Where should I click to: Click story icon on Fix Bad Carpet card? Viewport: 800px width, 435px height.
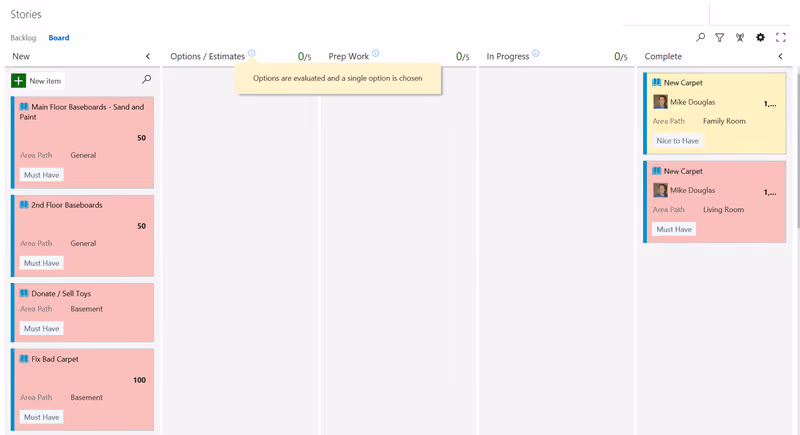point(24,359)
